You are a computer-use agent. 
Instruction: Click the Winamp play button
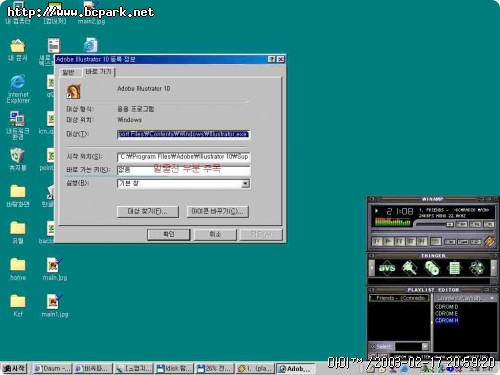(388, 241)
